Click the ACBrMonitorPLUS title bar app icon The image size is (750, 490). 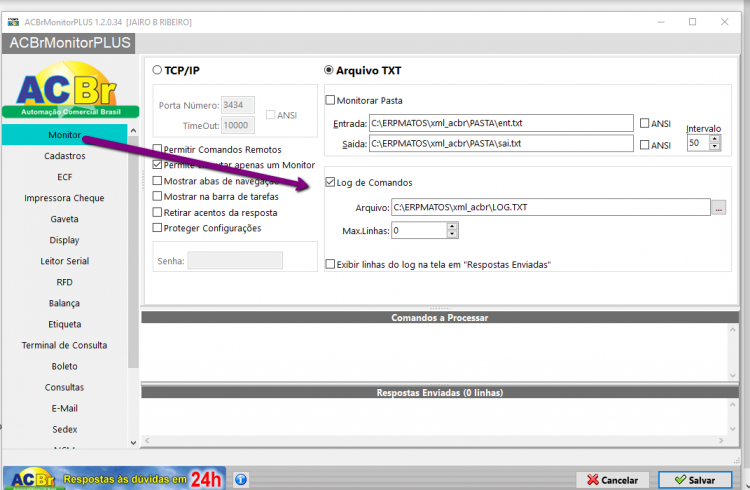(13, 22)
